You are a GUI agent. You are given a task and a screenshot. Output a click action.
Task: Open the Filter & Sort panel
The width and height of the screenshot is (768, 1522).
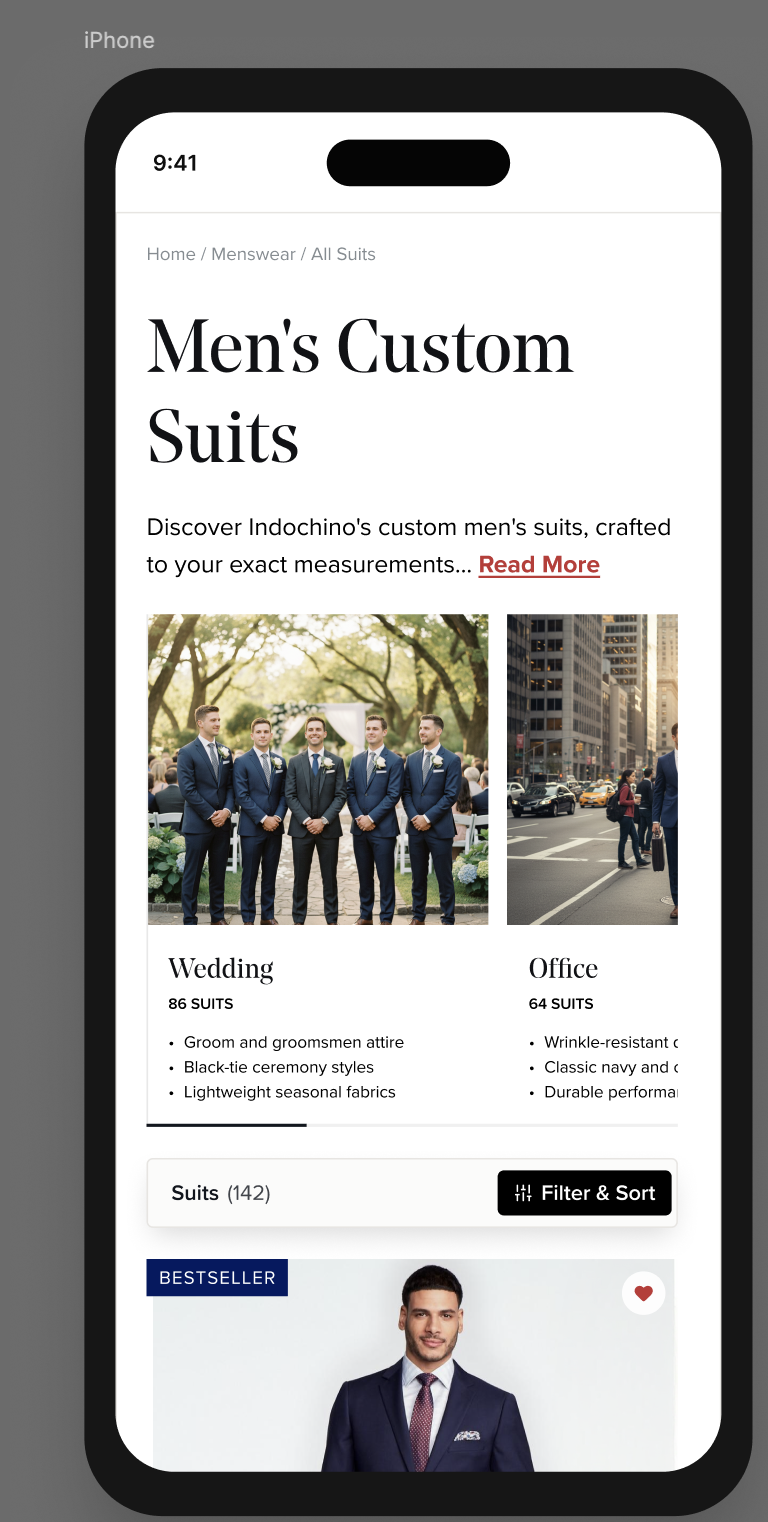[x=584, y=1193]
